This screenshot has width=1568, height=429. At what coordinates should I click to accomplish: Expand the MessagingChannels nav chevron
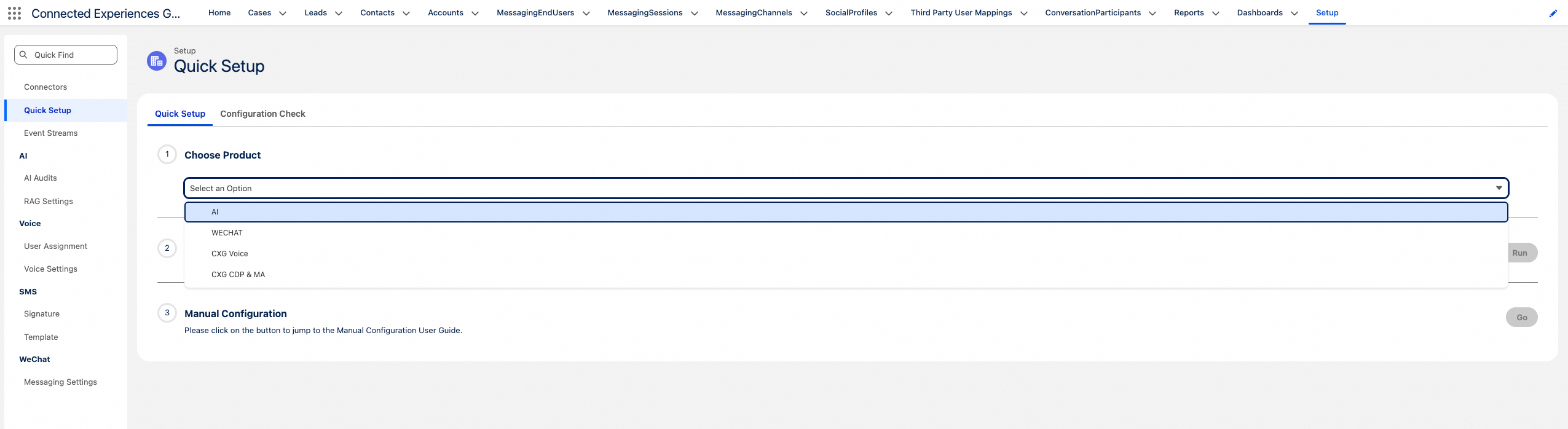click(804, 13)
